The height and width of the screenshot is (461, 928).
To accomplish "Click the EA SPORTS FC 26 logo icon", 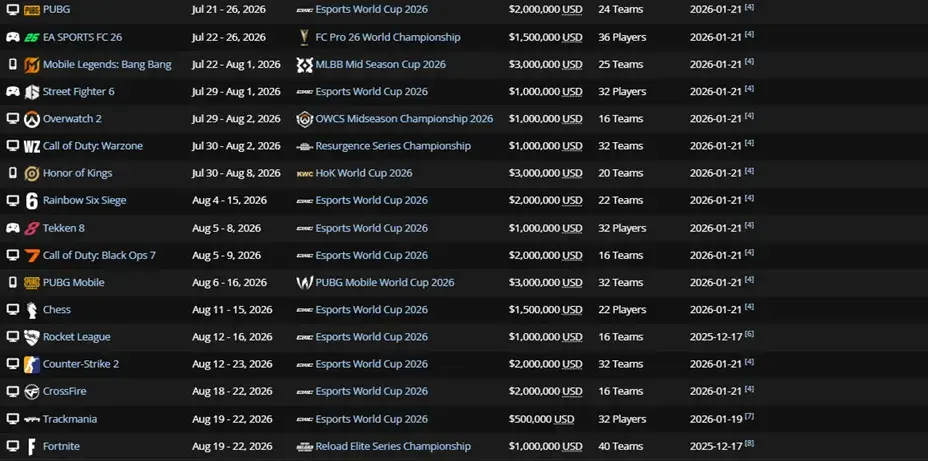I will (x=32, y=37).
